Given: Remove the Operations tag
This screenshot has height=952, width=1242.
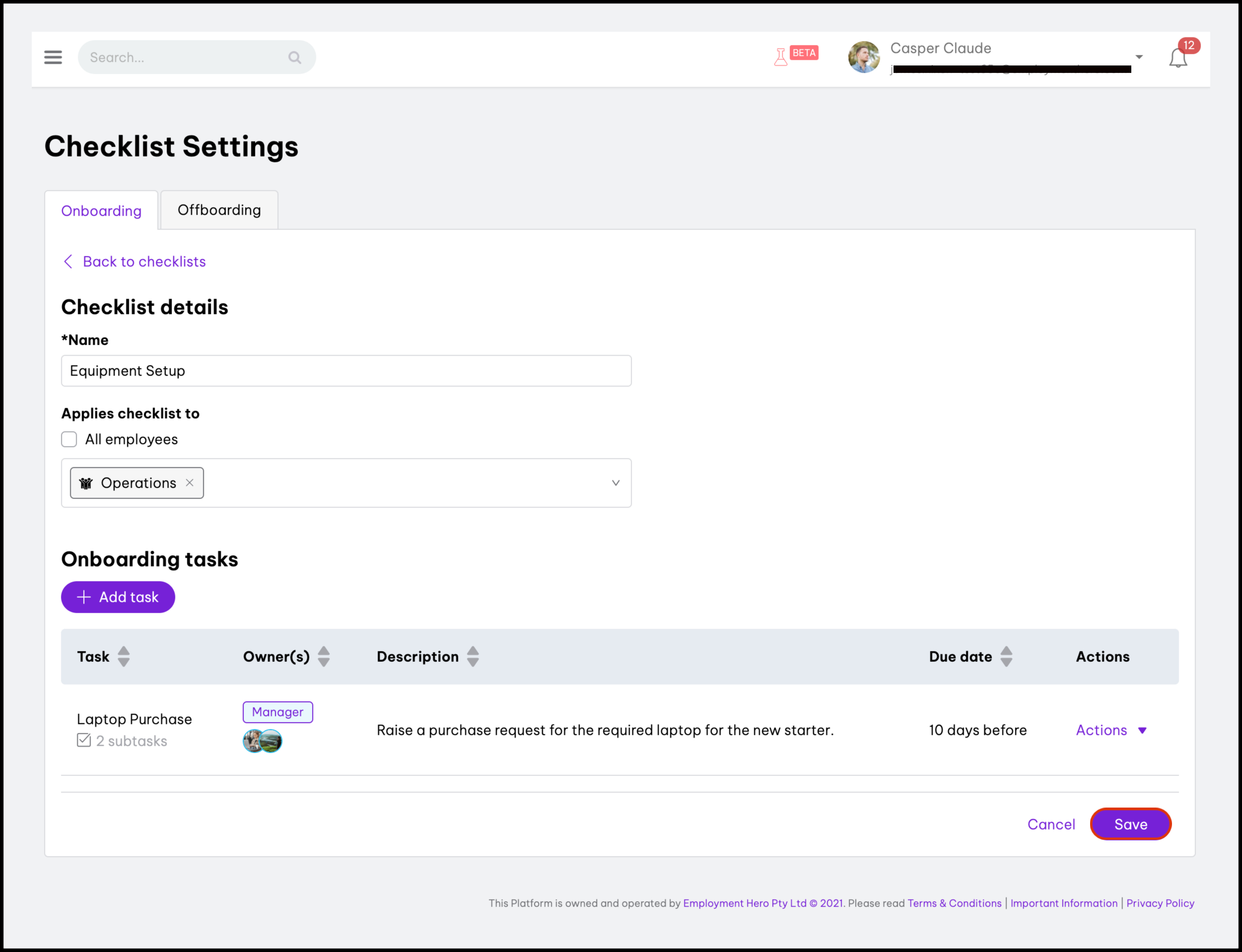Looking at the screenshot, I should pyautogui.click(x=190, y=483).
